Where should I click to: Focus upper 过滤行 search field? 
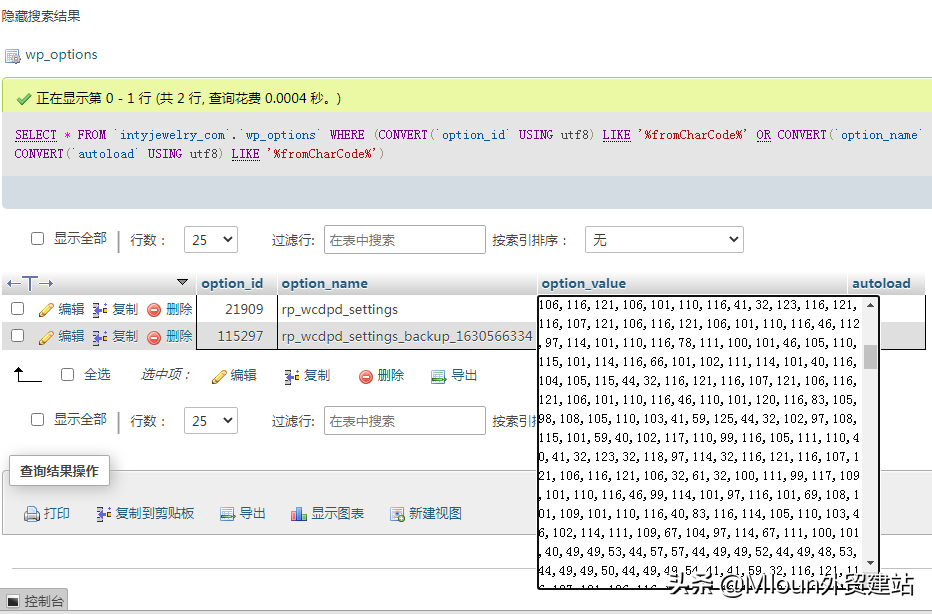405,240
